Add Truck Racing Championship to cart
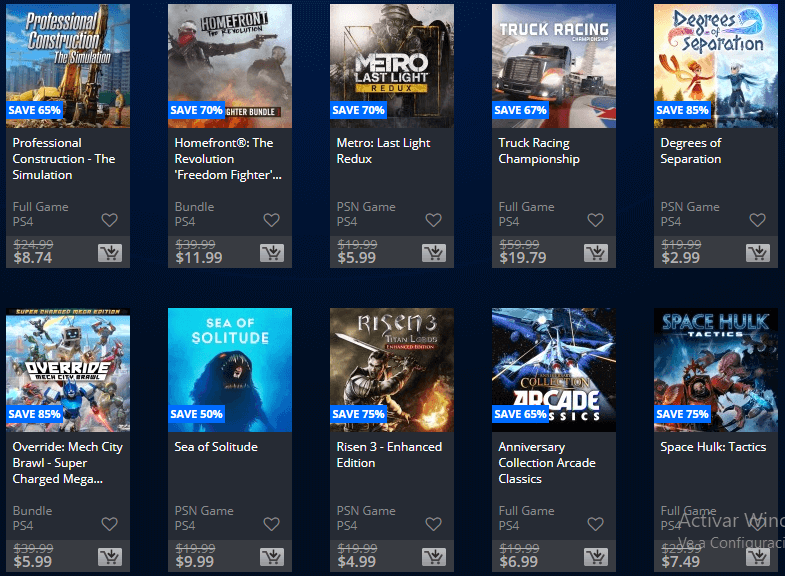 (x=596, y=253)
